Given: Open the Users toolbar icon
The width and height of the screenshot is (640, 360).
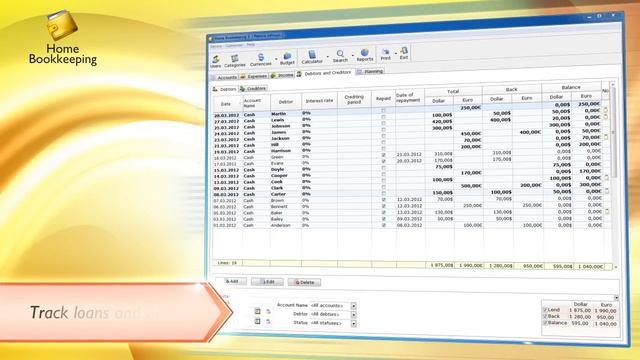Looking at the screenshot, I should click(x=216, y=61).
